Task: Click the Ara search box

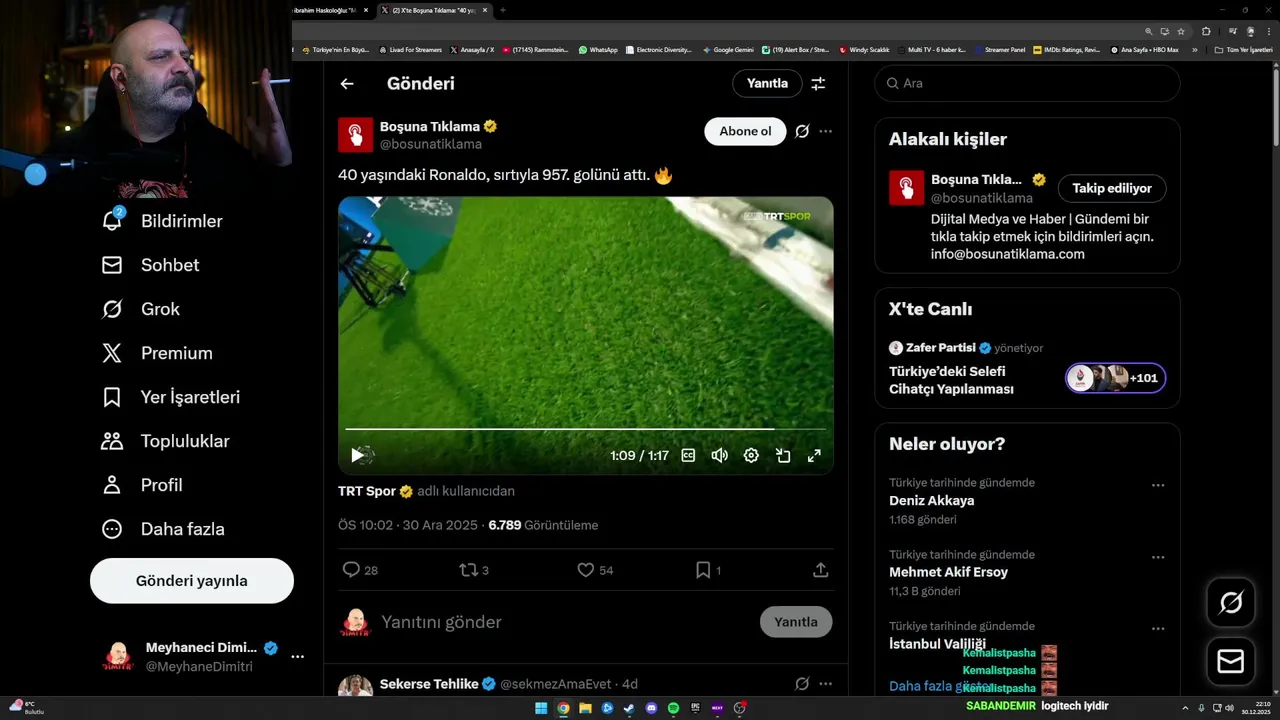Action: coord(1027,84)
